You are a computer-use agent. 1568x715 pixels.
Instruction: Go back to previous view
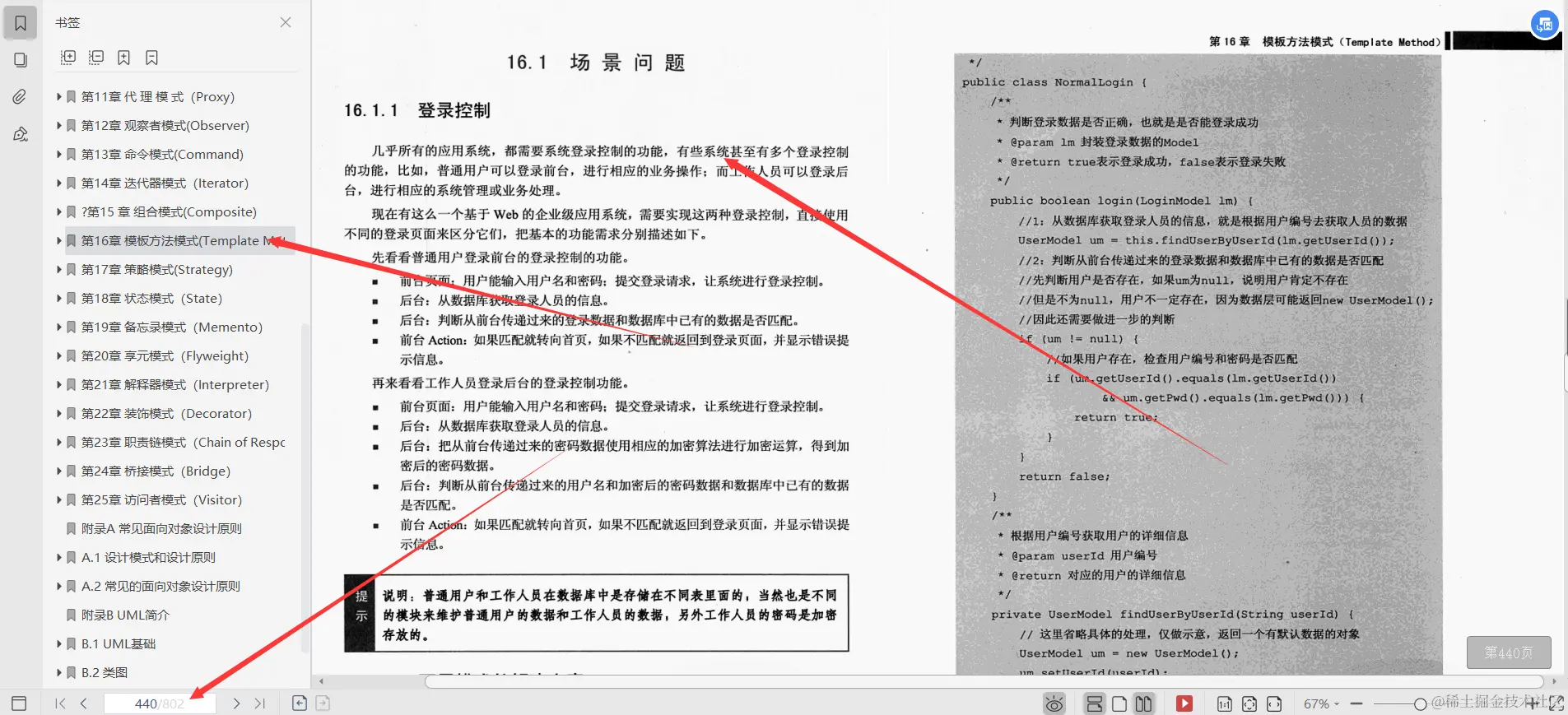point(300,703)
